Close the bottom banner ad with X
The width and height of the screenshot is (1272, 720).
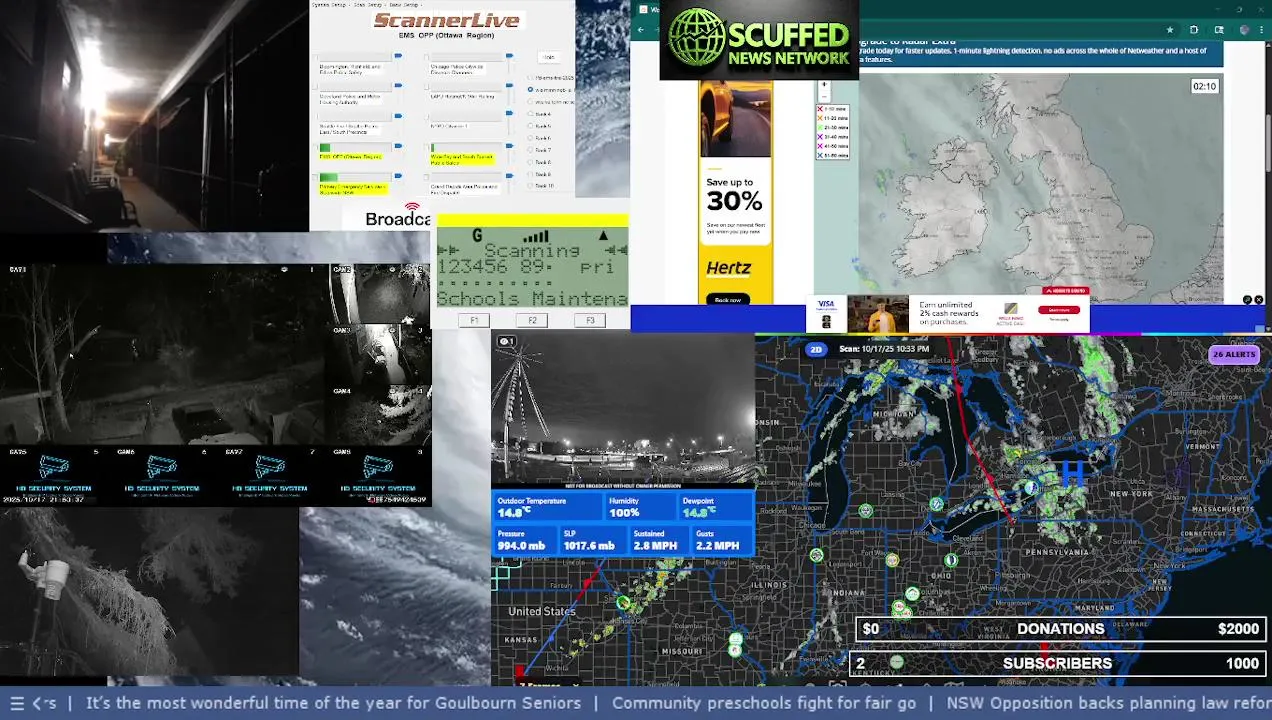click(x=1258, y=300)
